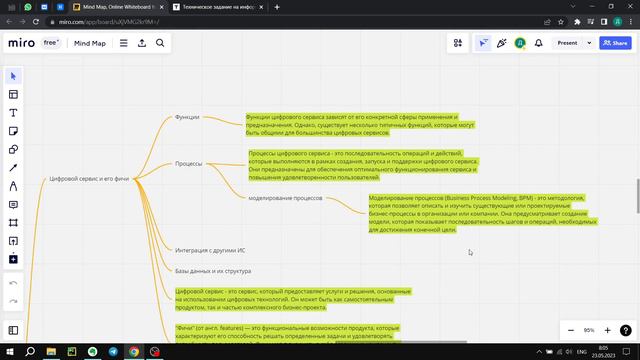Open the notifications bell
640x360 pixels.
[x=539, y=43]
